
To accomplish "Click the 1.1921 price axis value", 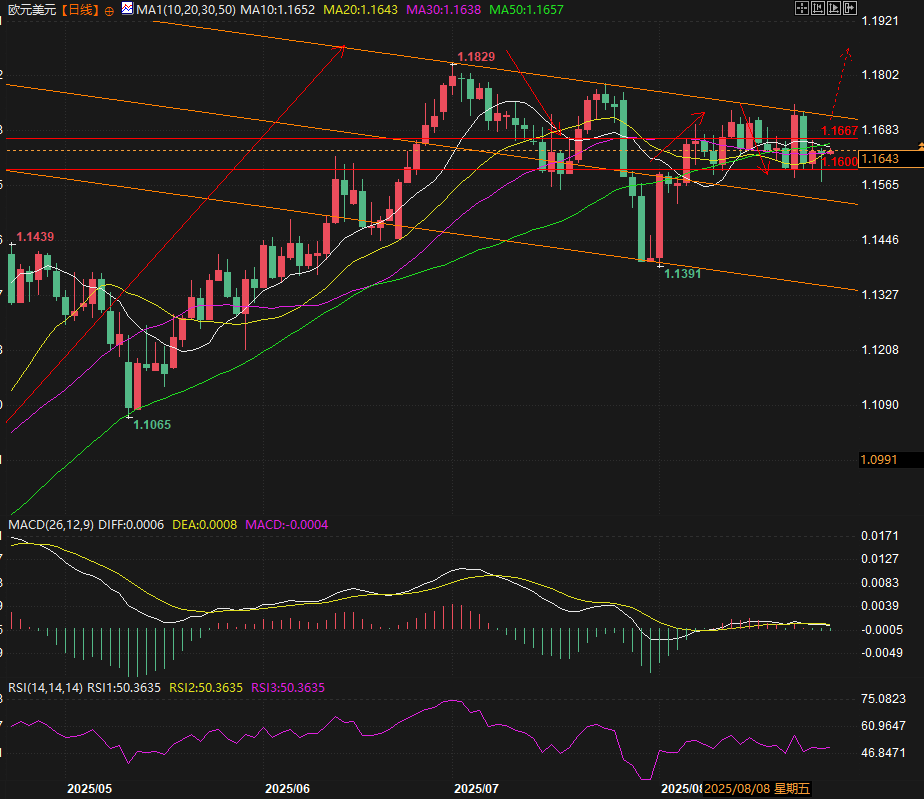I will [x=880, y=21].
